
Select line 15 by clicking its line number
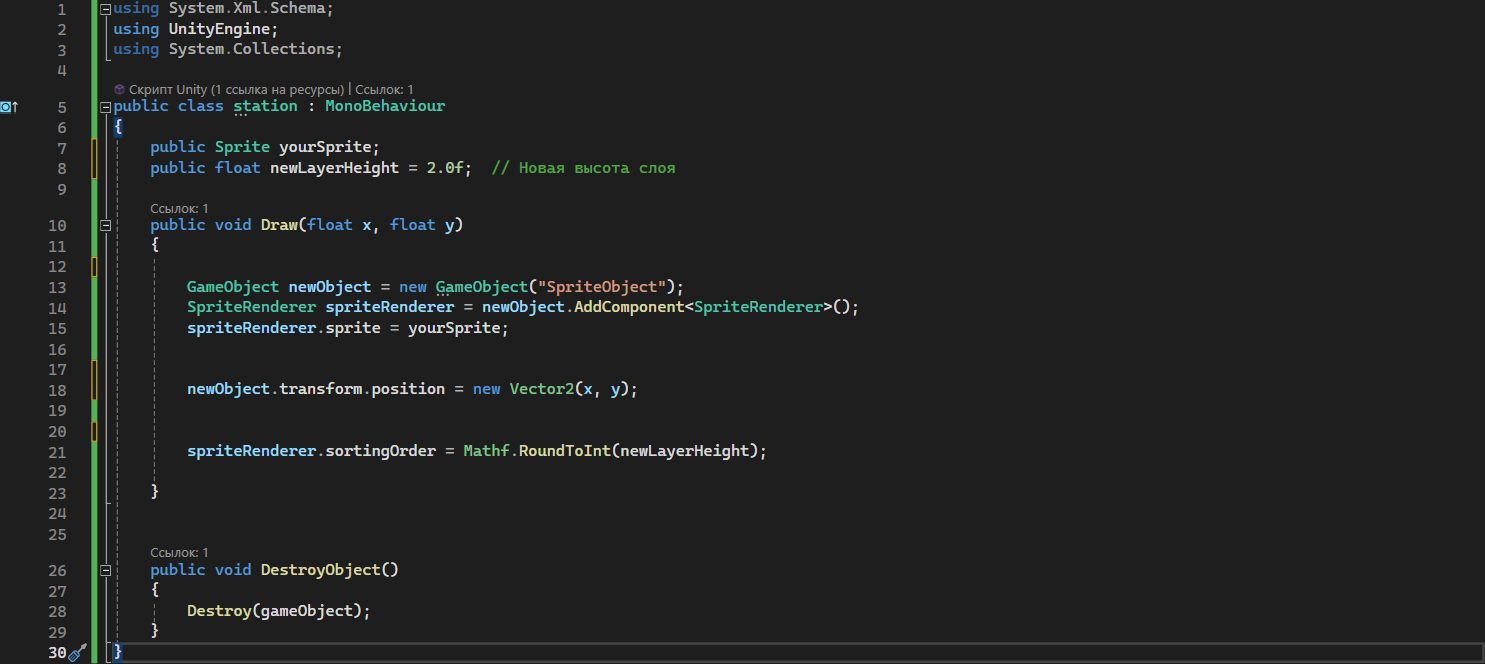point(57,327)
